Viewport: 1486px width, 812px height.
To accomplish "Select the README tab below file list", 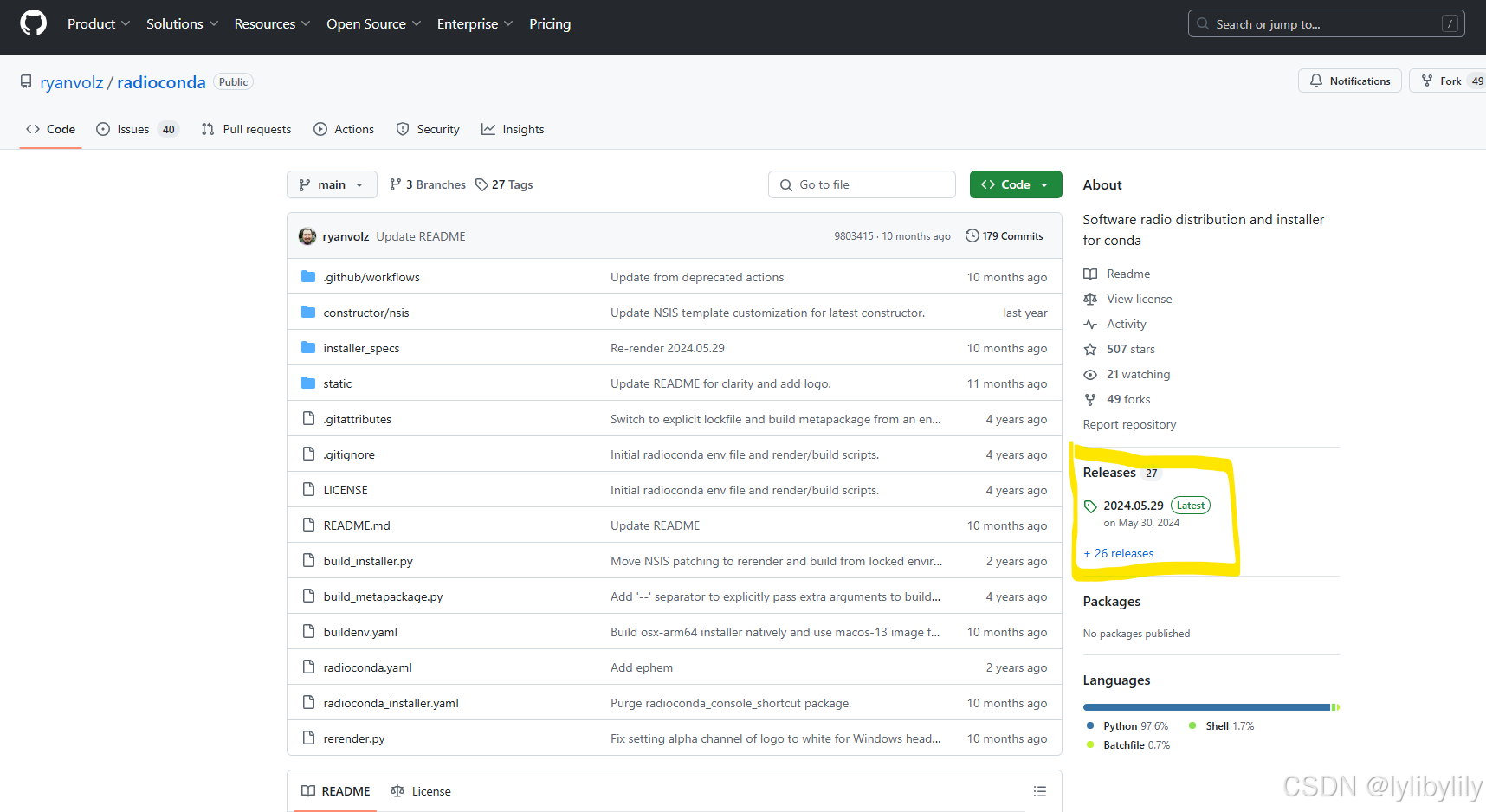I will 336,791.
